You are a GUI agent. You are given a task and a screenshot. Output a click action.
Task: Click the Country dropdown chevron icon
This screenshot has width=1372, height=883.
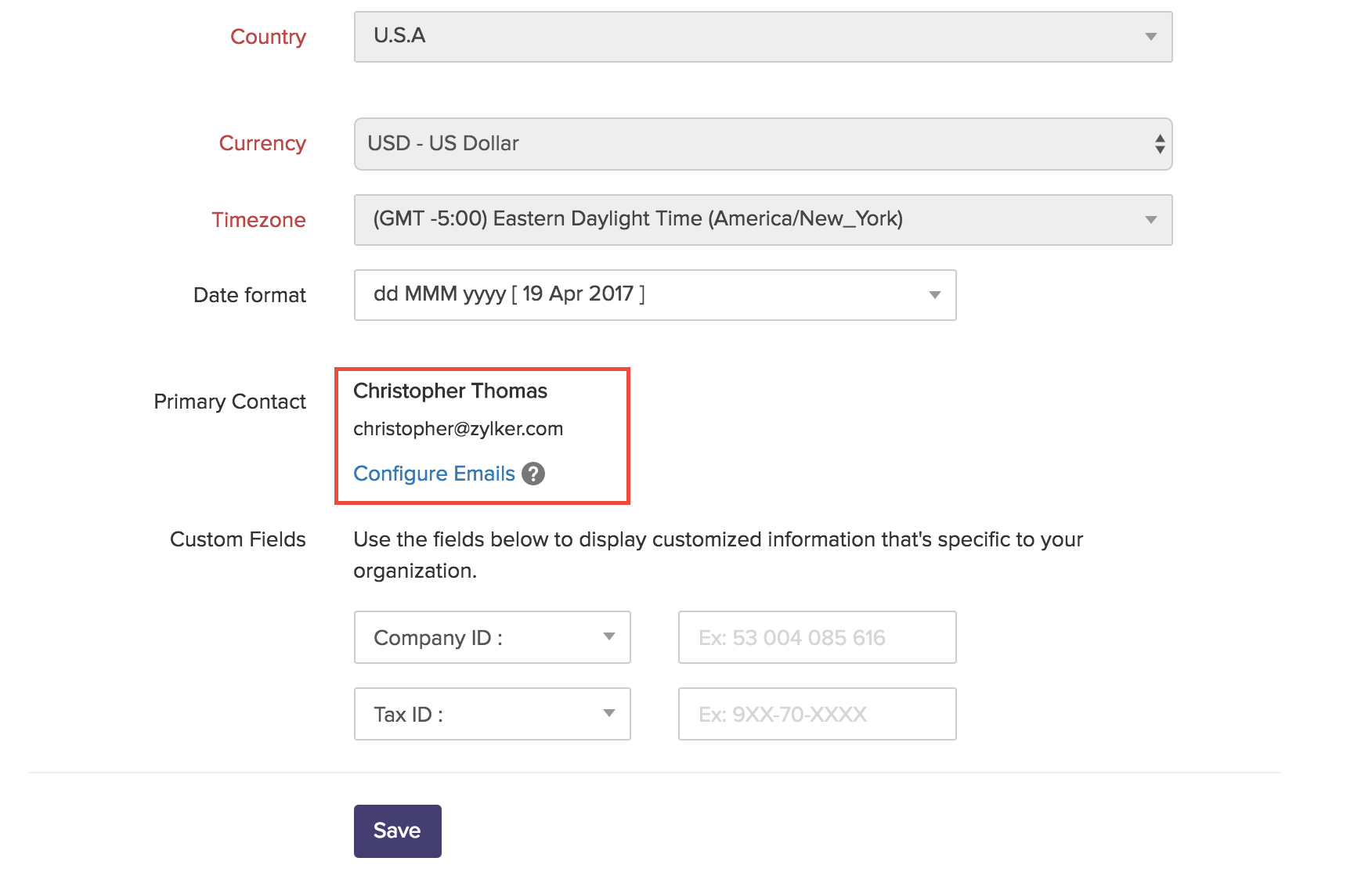[1150, 36]
